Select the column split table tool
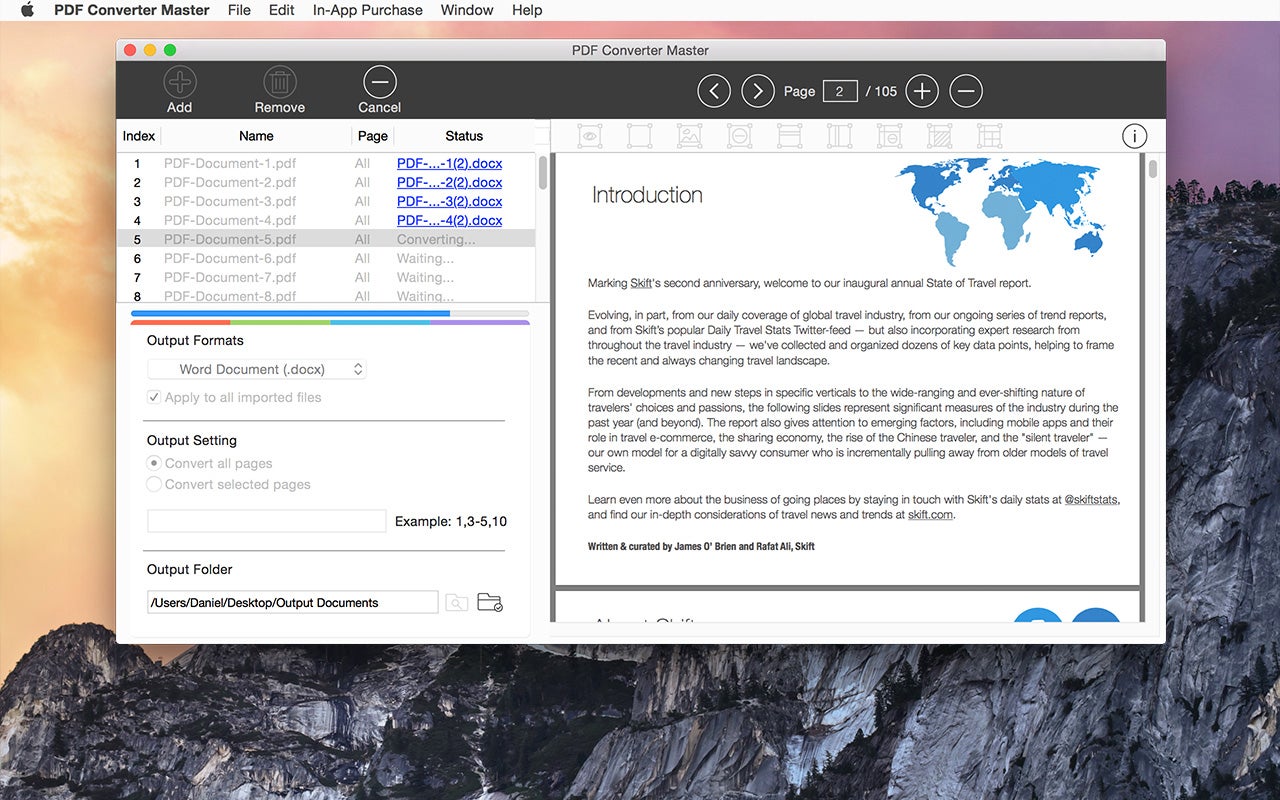This screenshot has width=1280, height=800. 840,136
